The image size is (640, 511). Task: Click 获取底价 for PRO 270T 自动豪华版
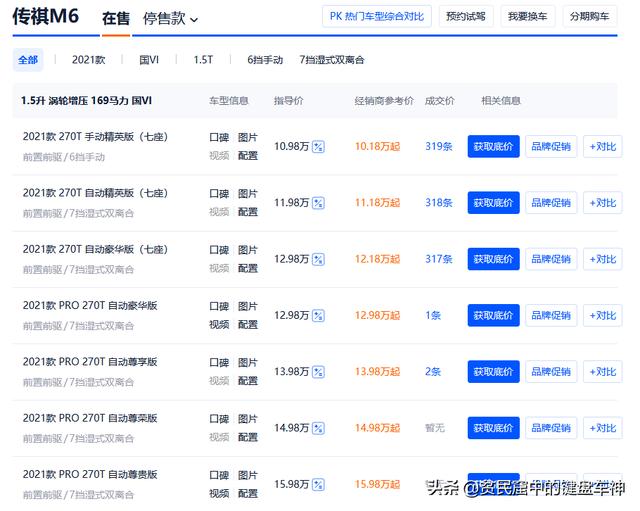point(493,315)
